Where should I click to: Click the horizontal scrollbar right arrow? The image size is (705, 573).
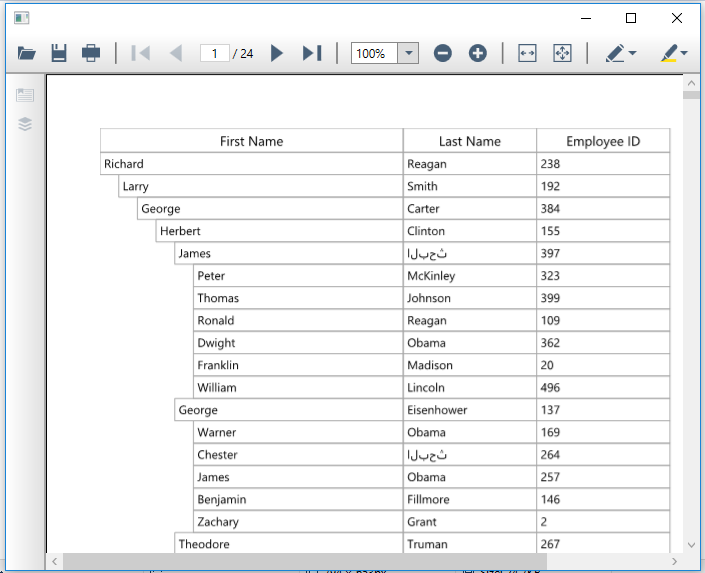[x=674, y=561]
